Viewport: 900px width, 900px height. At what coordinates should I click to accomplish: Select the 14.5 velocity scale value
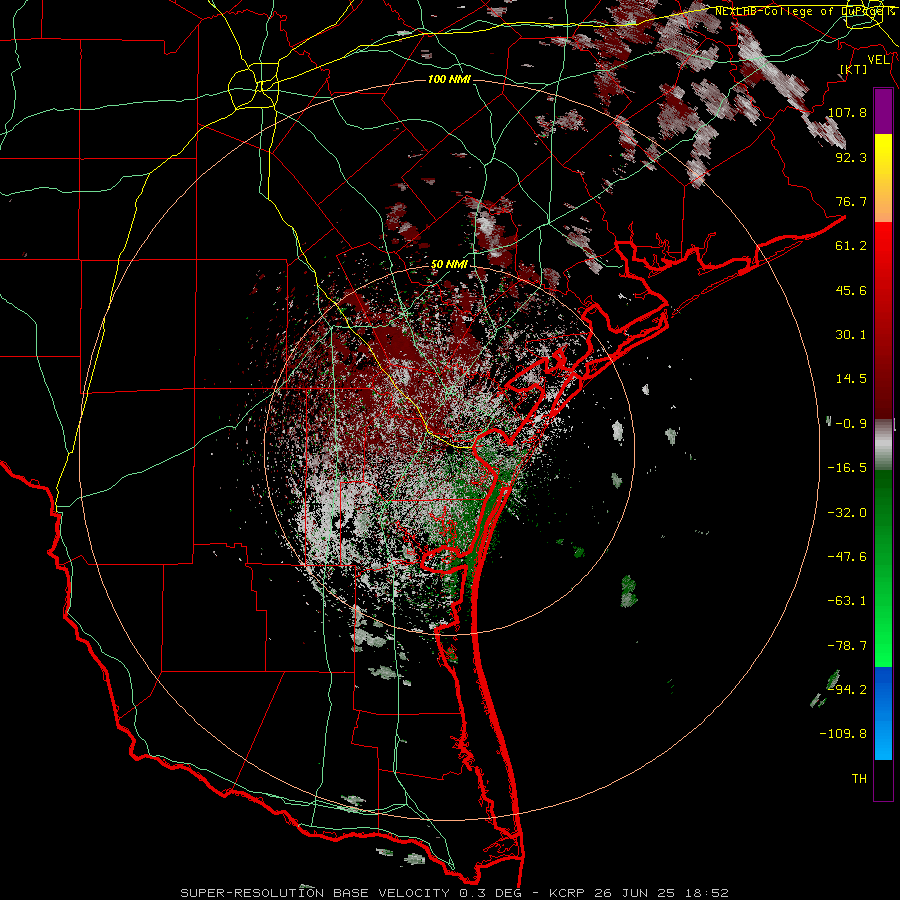[x=851, y=379]
